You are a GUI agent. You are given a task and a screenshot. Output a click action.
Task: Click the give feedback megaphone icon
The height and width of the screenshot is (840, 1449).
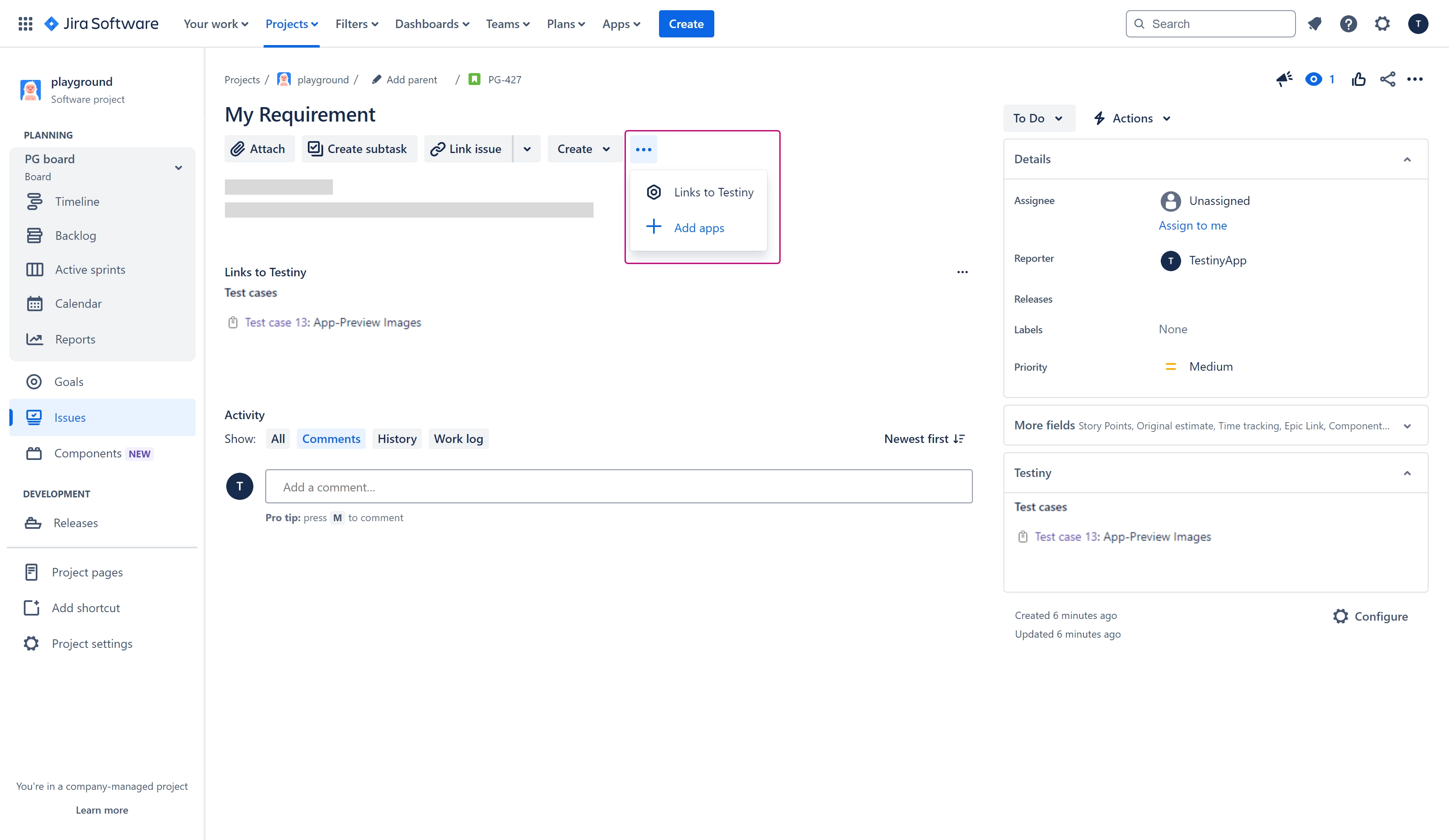point(1284,79)
